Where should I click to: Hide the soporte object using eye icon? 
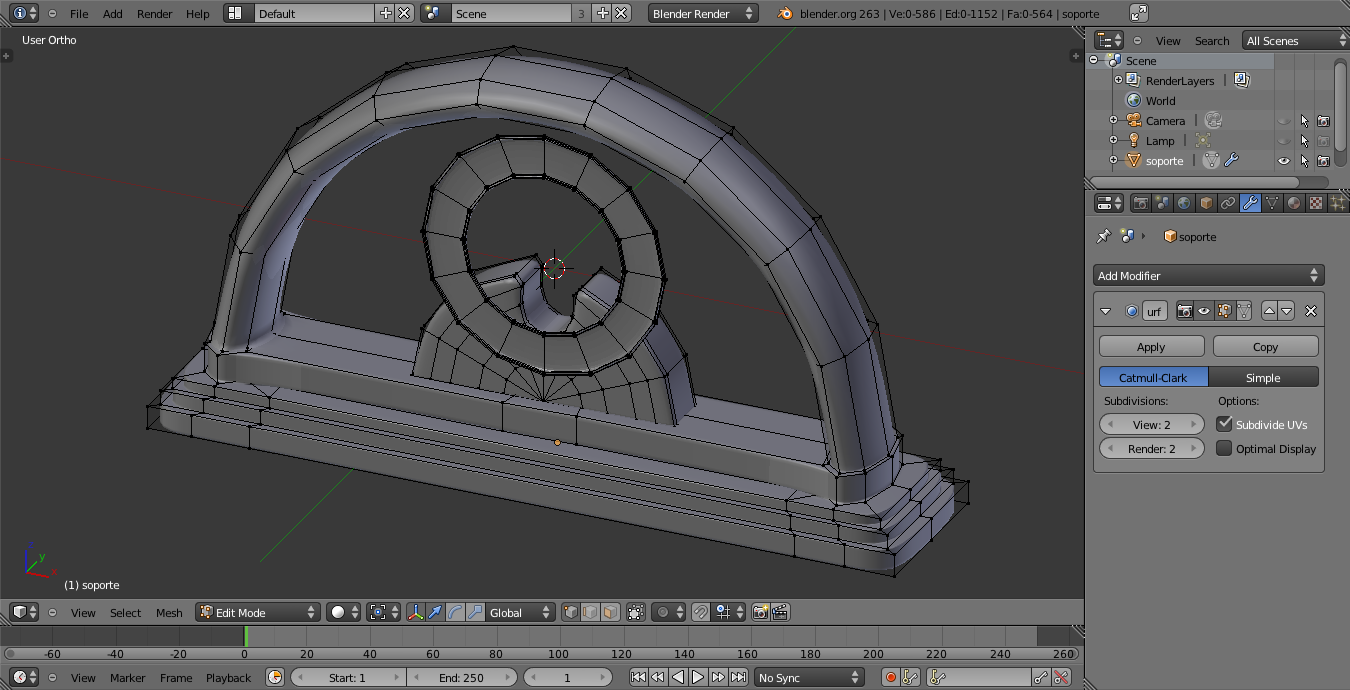coord(1284,160)
